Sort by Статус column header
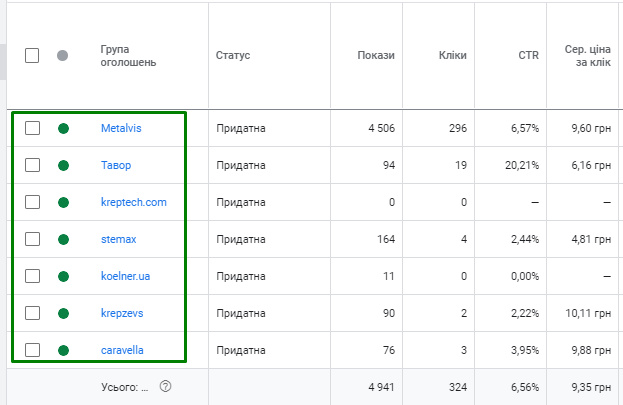This screenshot has height=405, width=623. click(233, 55)
